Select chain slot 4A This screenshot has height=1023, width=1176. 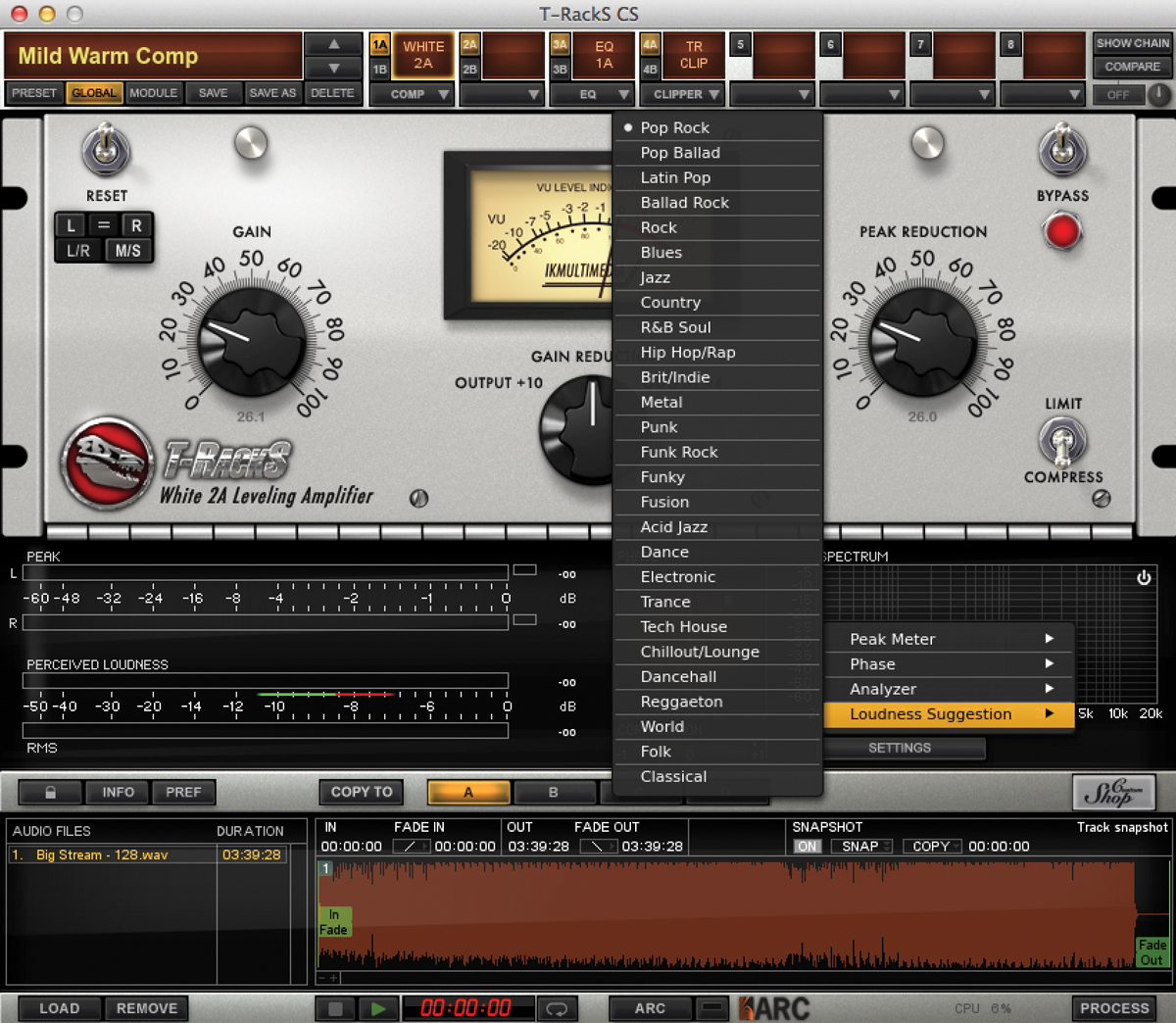(x=650, y=45)
